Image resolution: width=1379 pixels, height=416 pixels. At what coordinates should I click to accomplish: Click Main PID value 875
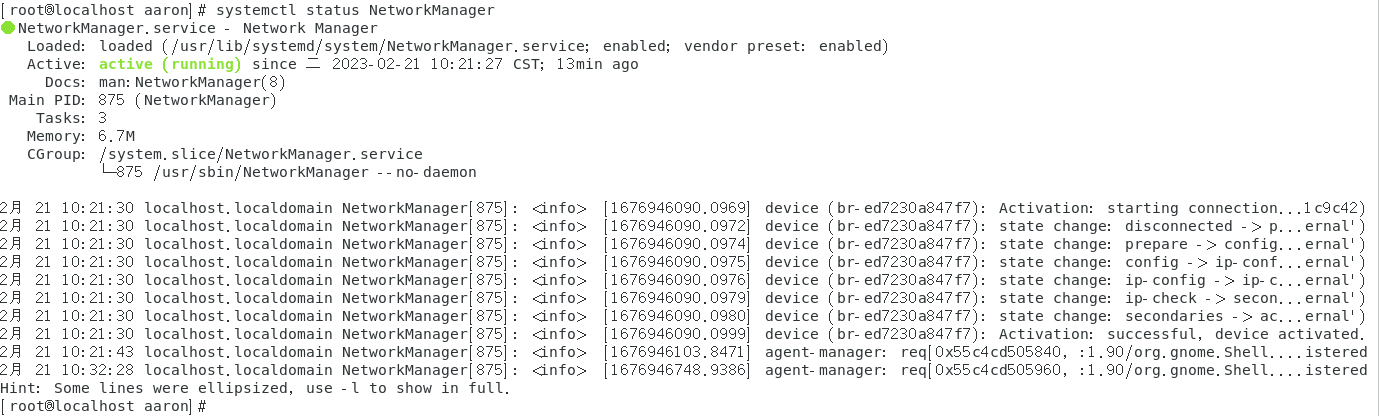tap(112, 100)
